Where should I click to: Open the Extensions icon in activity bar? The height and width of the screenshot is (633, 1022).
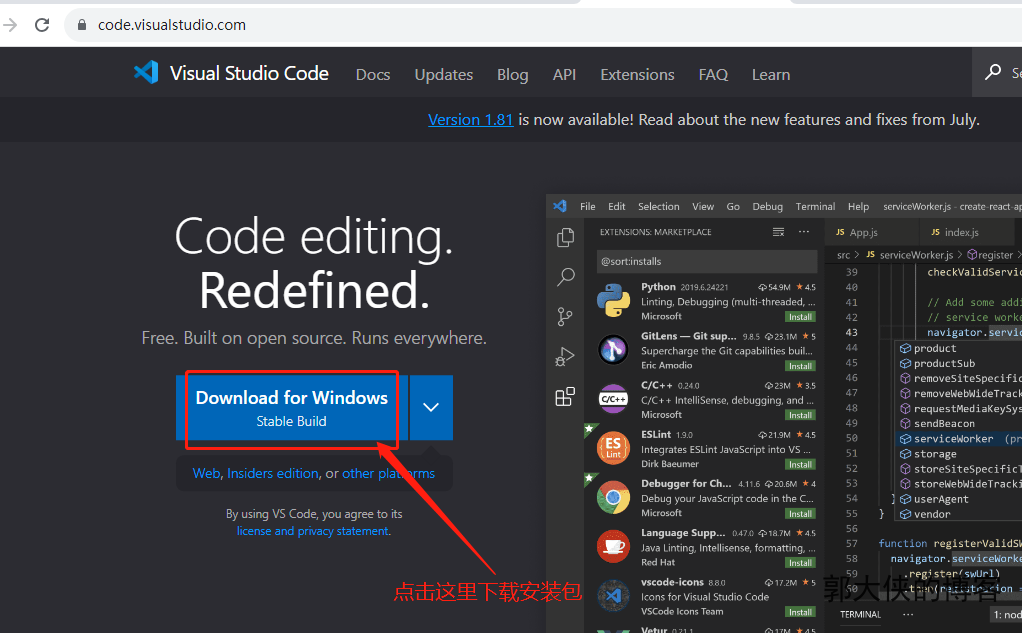(x=565, y=396)
